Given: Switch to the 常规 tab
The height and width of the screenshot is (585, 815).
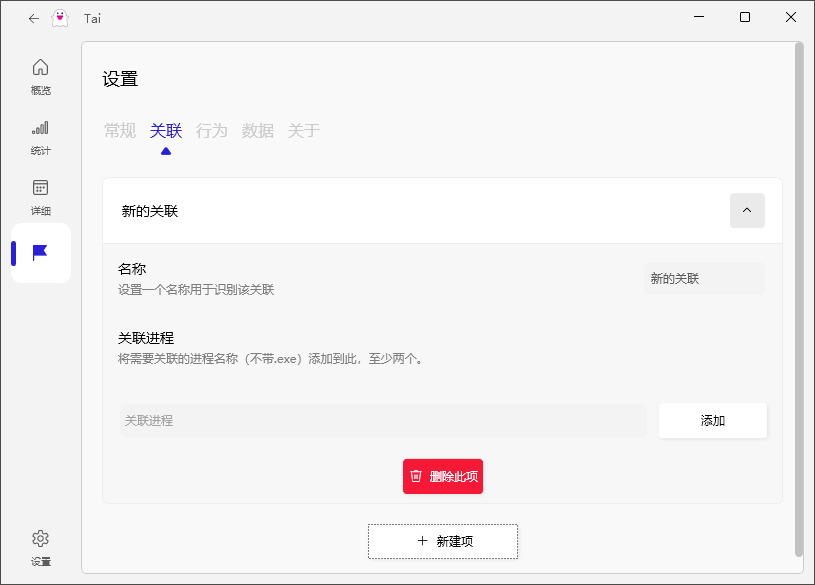Looking at the screenshot, I should pyautogui.click(x=120, y=131).
